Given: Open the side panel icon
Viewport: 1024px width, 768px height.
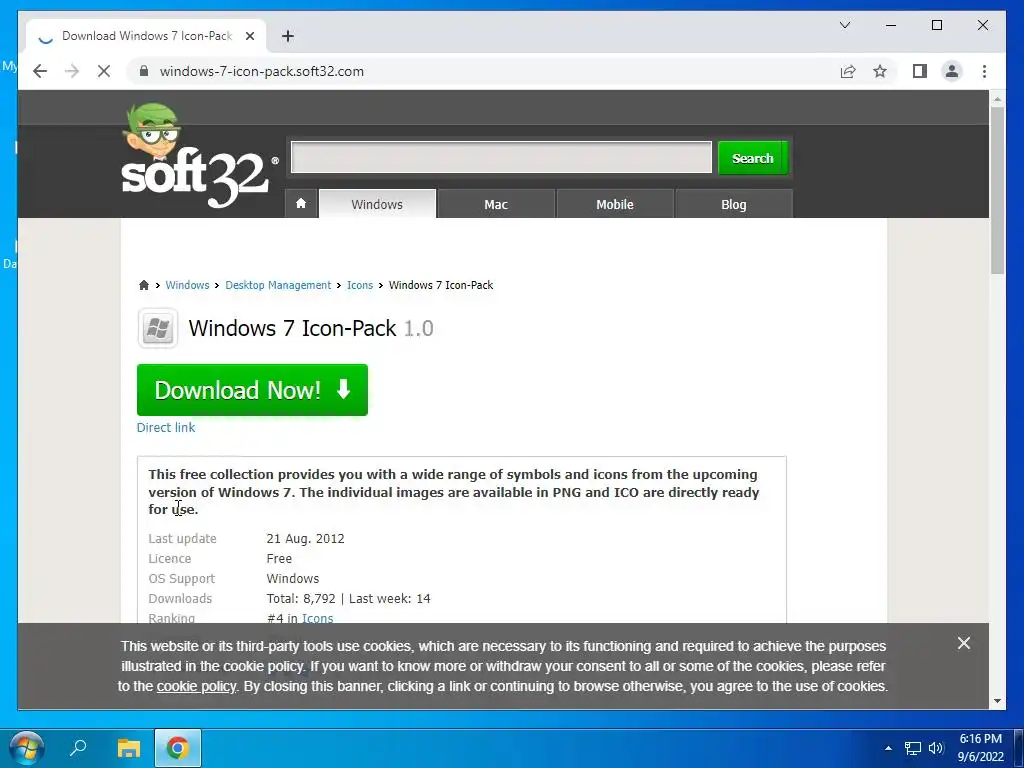Looking at the screenshot, I should (x=920, y=71).
